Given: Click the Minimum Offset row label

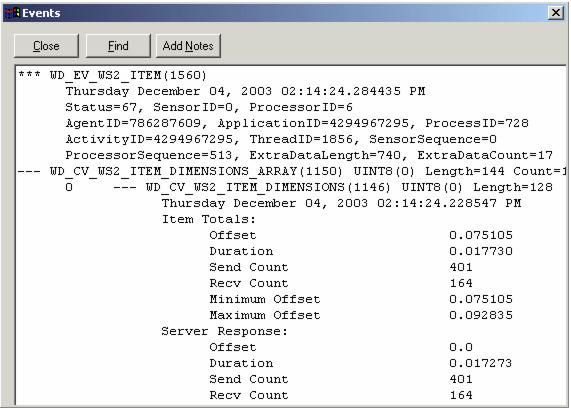Looking at the screenshot, I should (x=265, y=299).
